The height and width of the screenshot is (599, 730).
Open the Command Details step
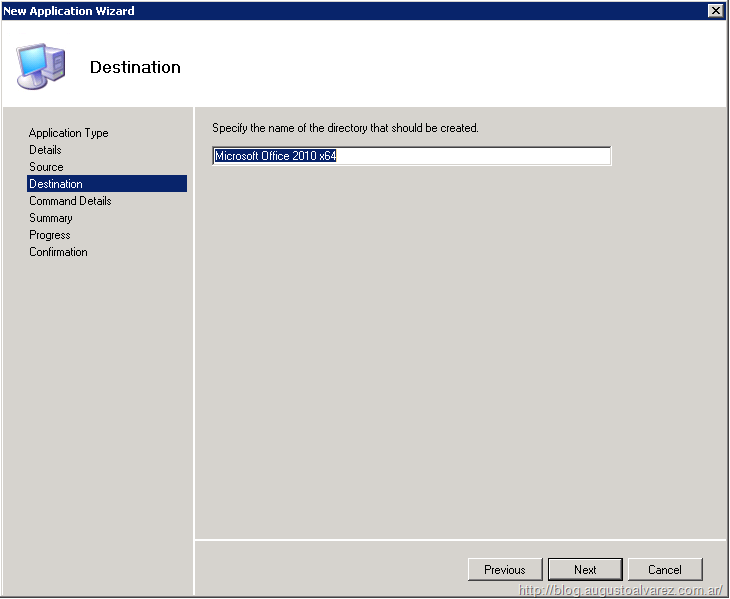70,201
